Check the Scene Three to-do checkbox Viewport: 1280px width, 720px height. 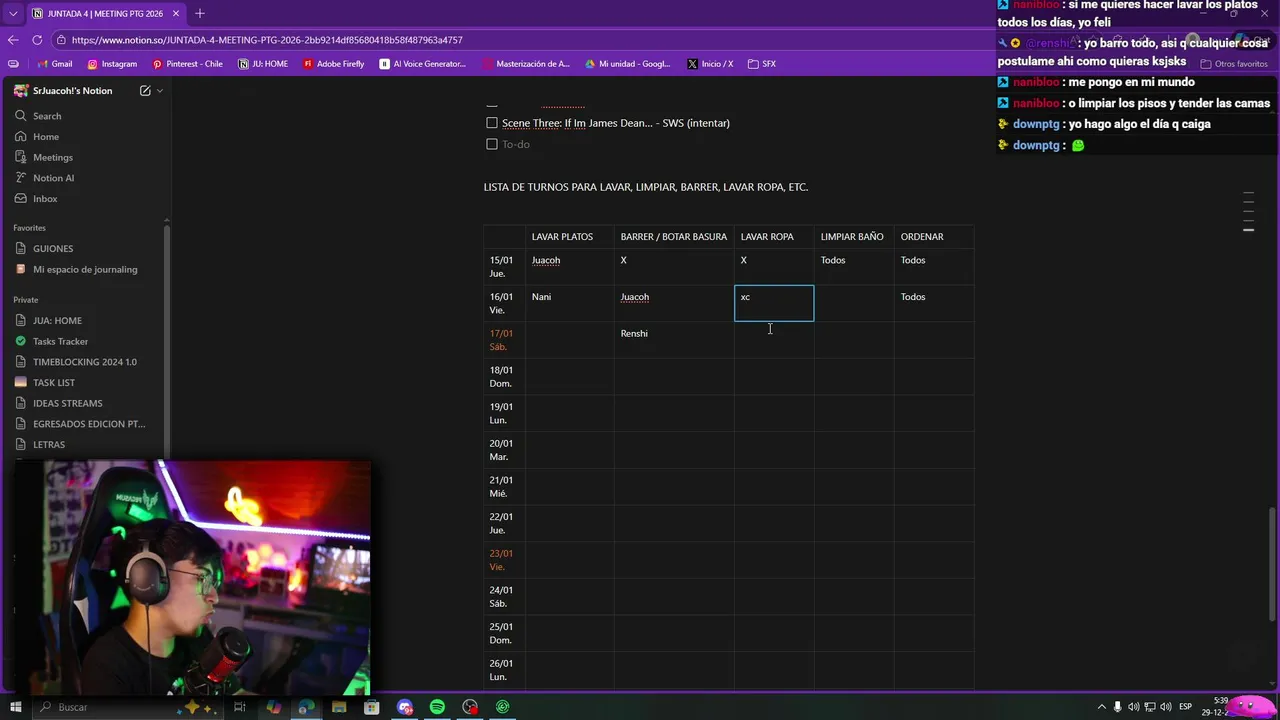492,123
